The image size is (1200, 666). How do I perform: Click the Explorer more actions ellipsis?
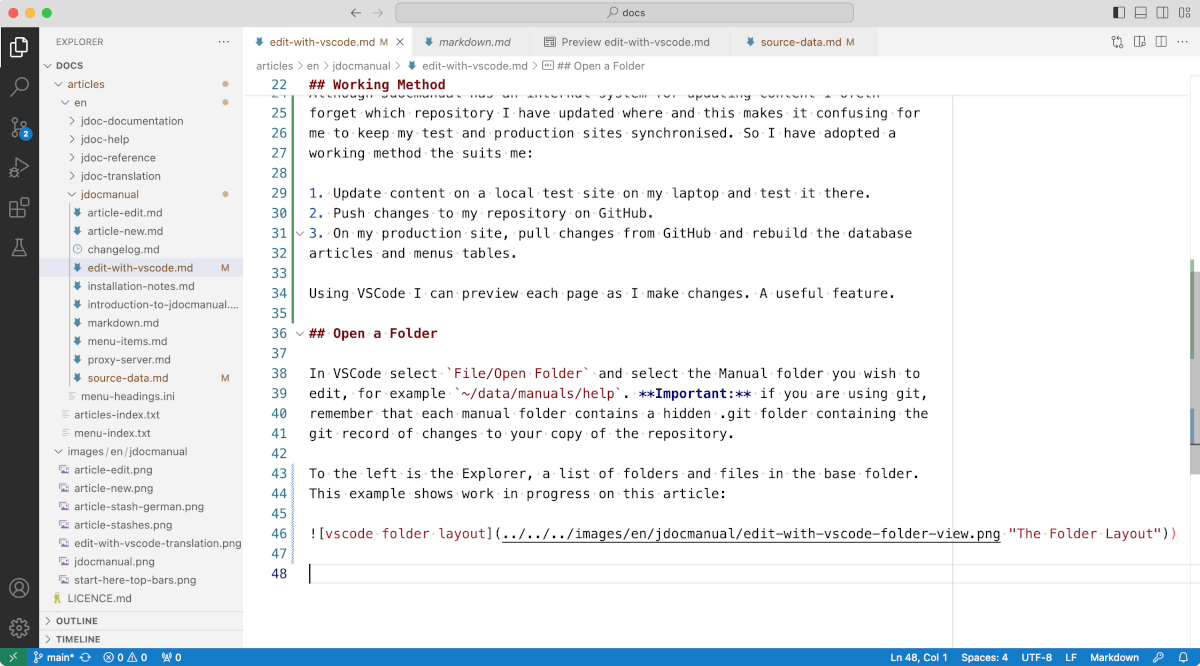point(224,42)
